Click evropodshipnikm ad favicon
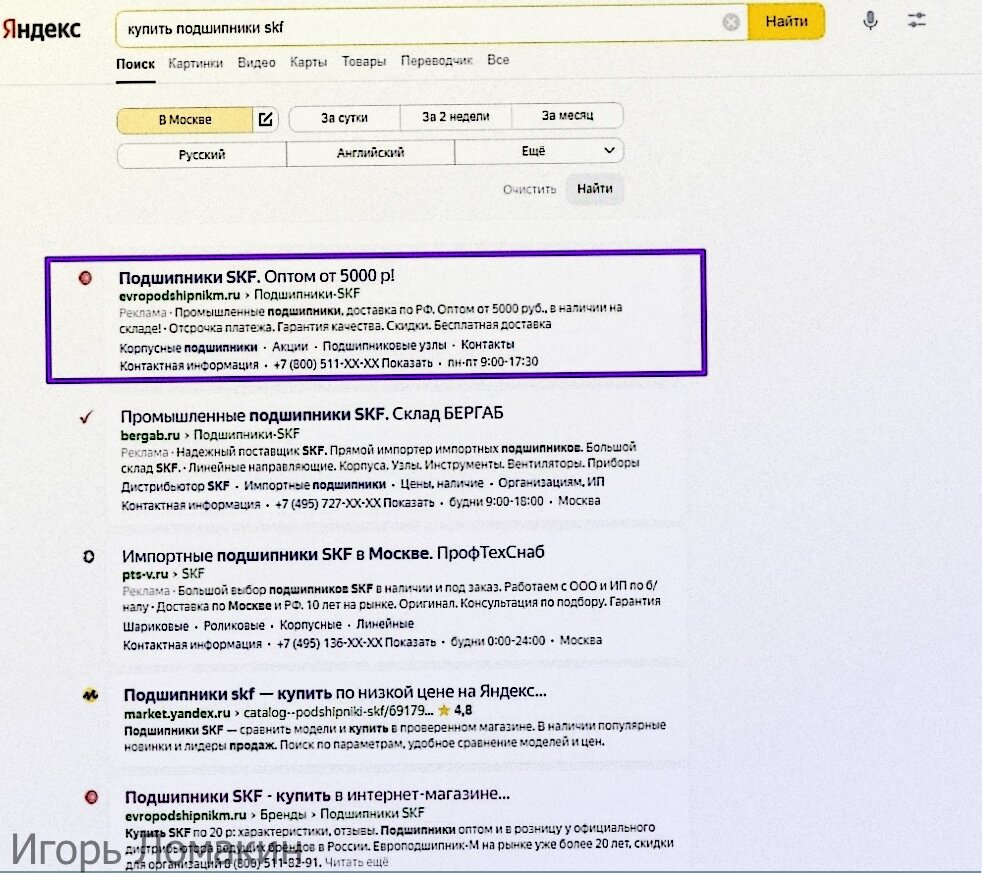This screenshot has height=873, width=982. coord(85,277)
